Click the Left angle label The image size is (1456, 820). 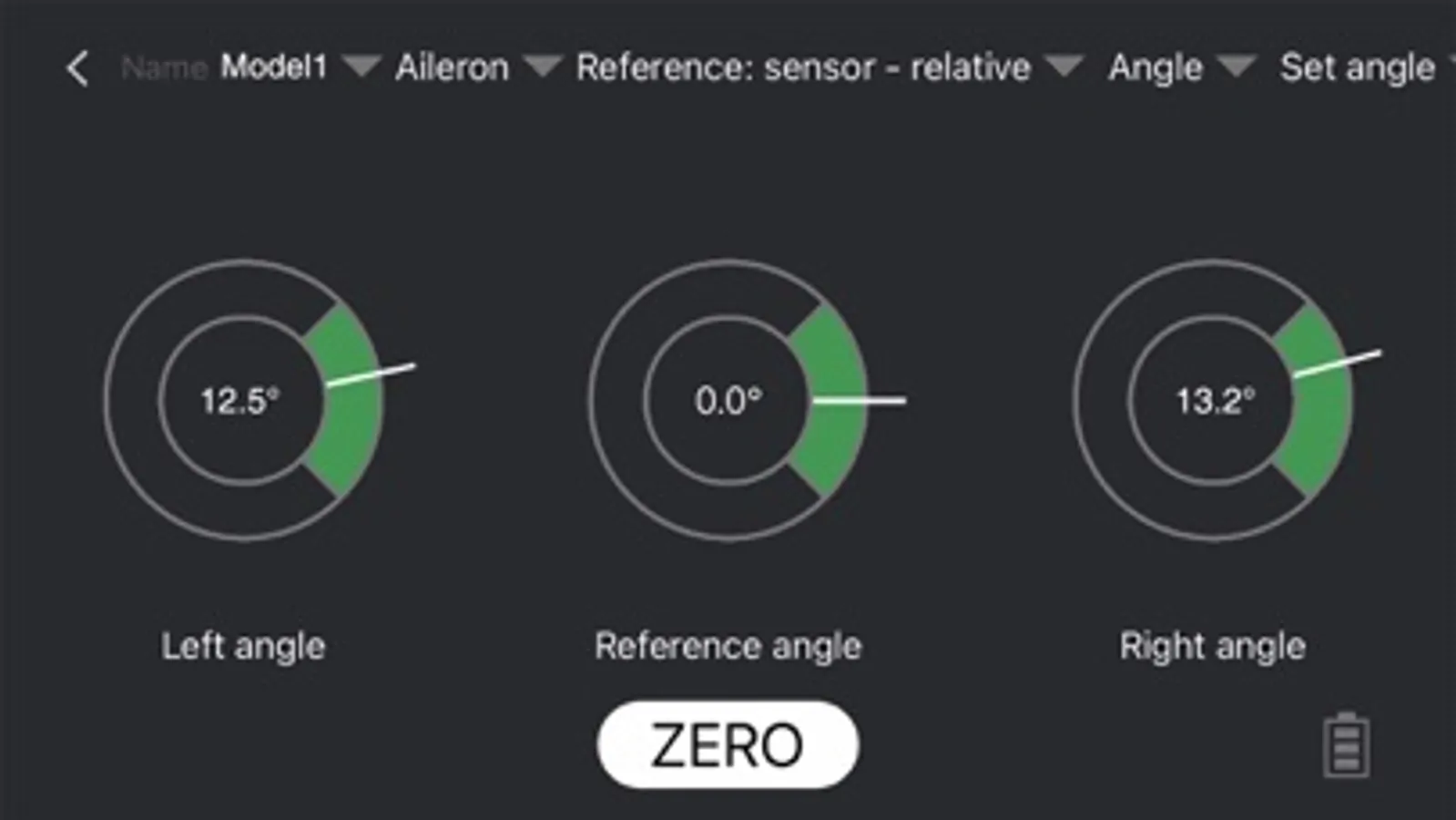243,646
